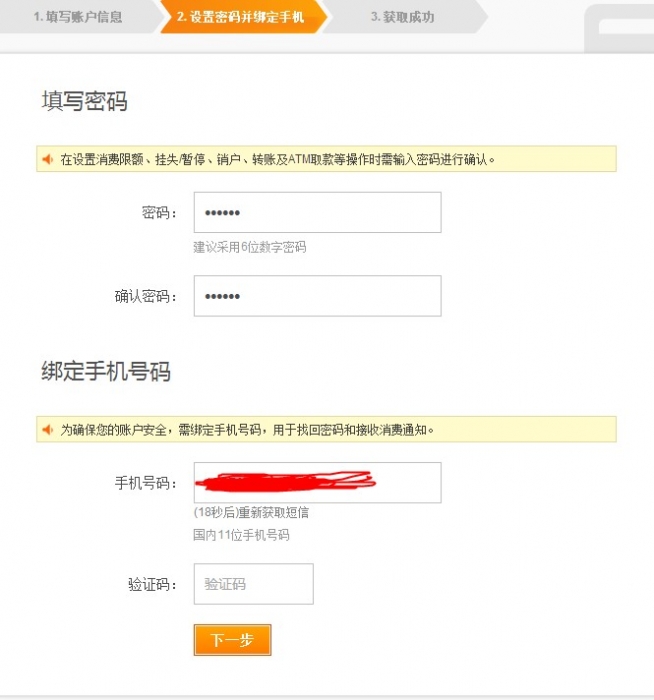Click the 手机号码 phone number field

[317, 483]
